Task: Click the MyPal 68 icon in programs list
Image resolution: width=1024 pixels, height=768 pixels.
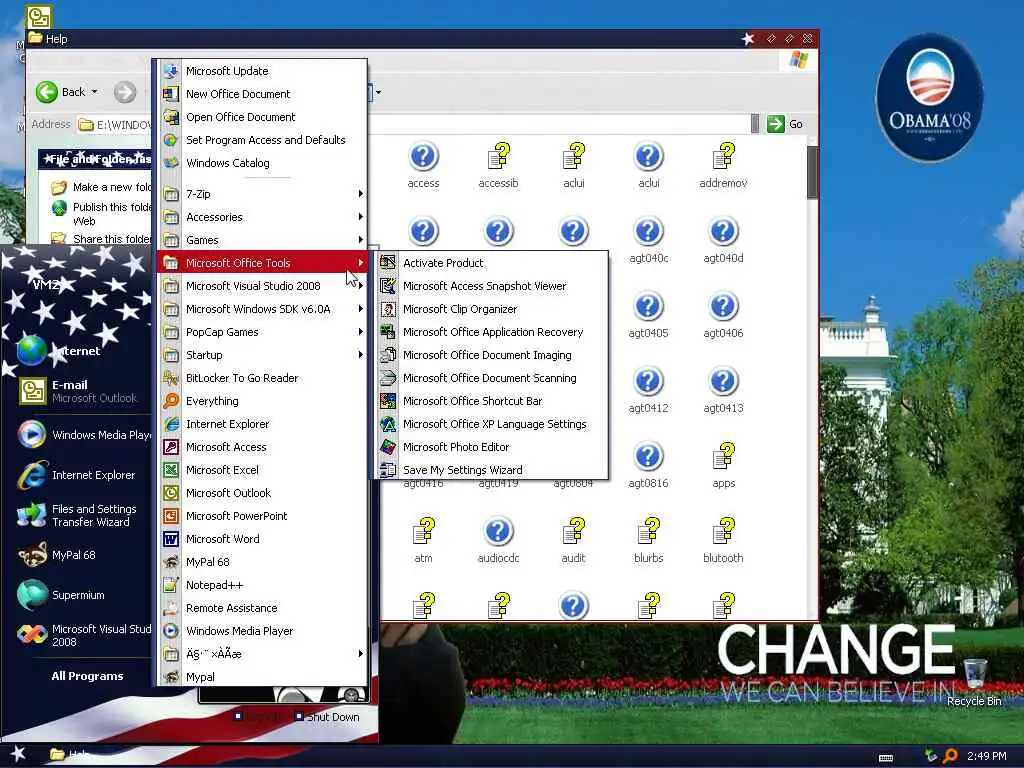Action: coord(171,562)
